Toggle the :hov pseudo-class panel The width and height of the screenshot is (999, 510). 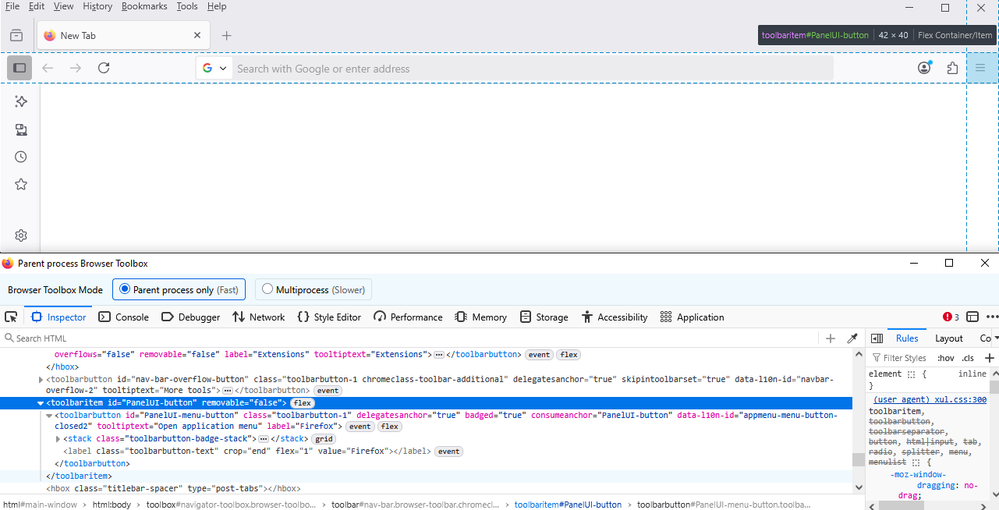coord(945,358)
